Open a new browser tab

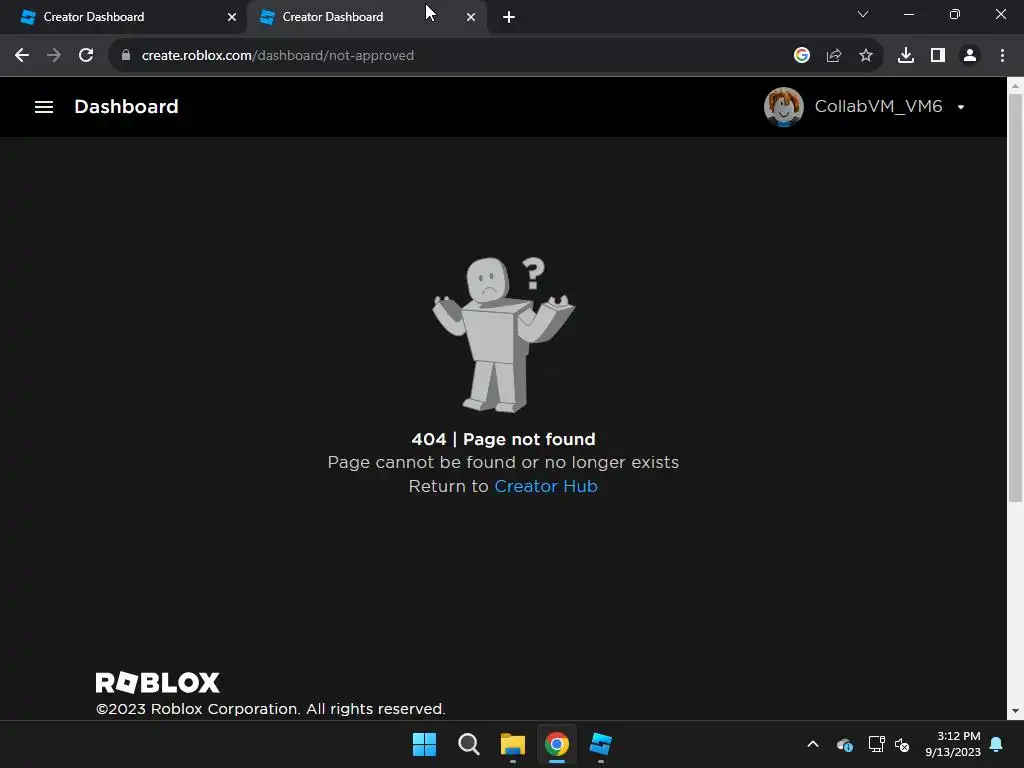(x=509, y=17)
